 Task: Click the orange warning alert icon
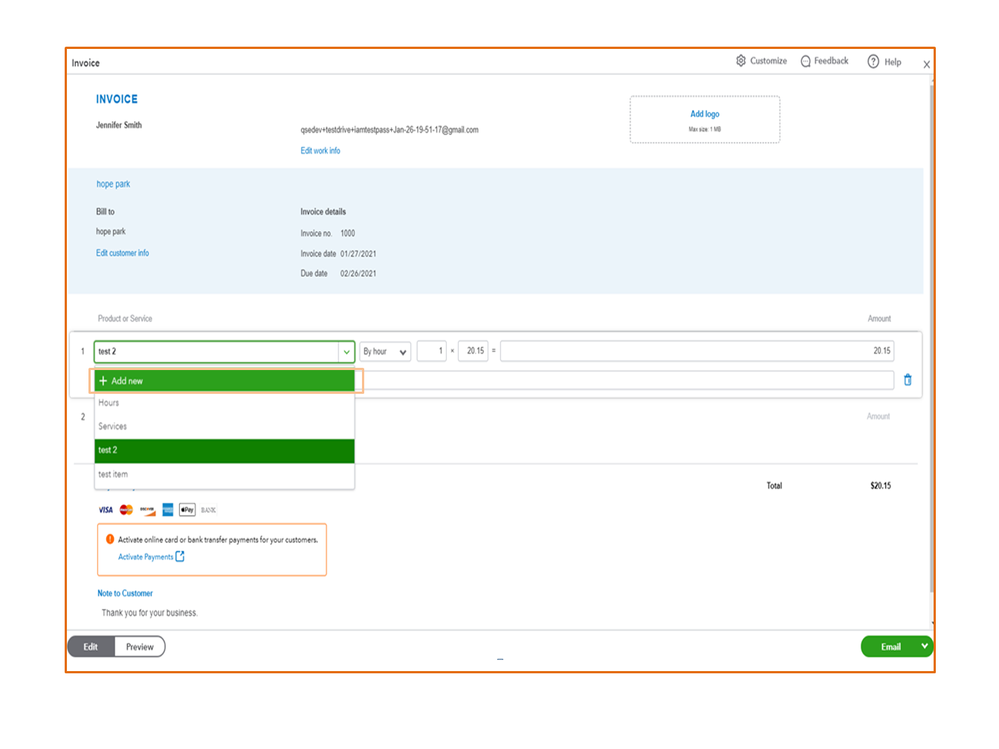[110, 539]
